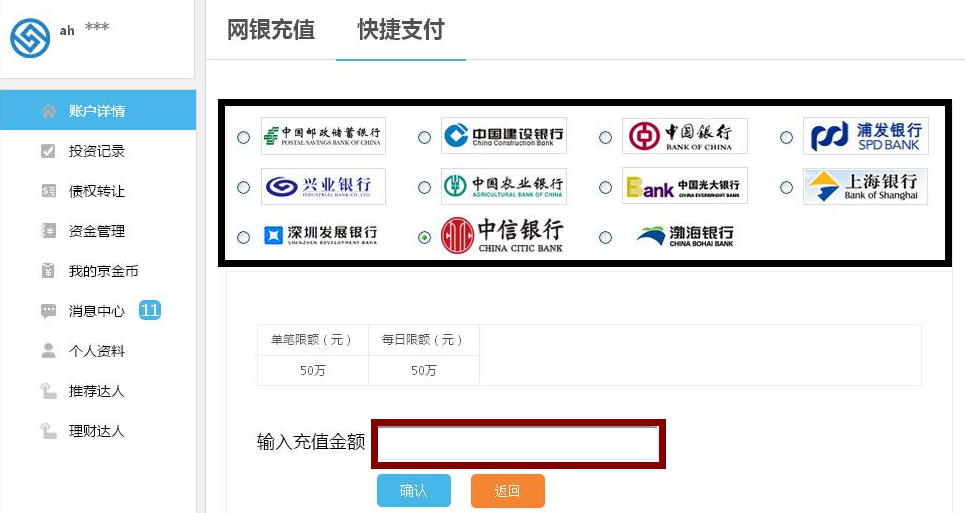Image resolution: width=965 pixels, height=513 pixels.
Task: Switch to the 网银充值 tab
Action: click(271, 30)
